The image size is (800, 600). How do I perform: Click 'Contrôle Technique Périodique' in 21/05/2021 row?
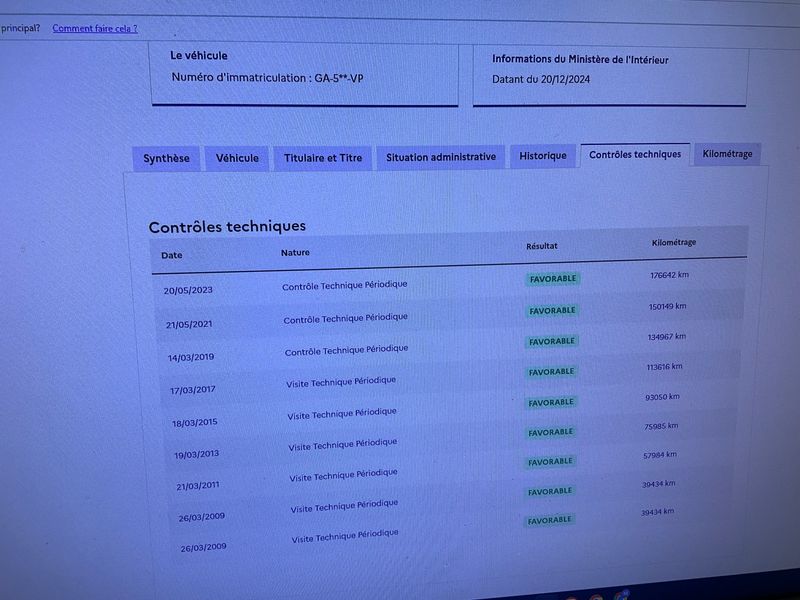click(345, 318)
